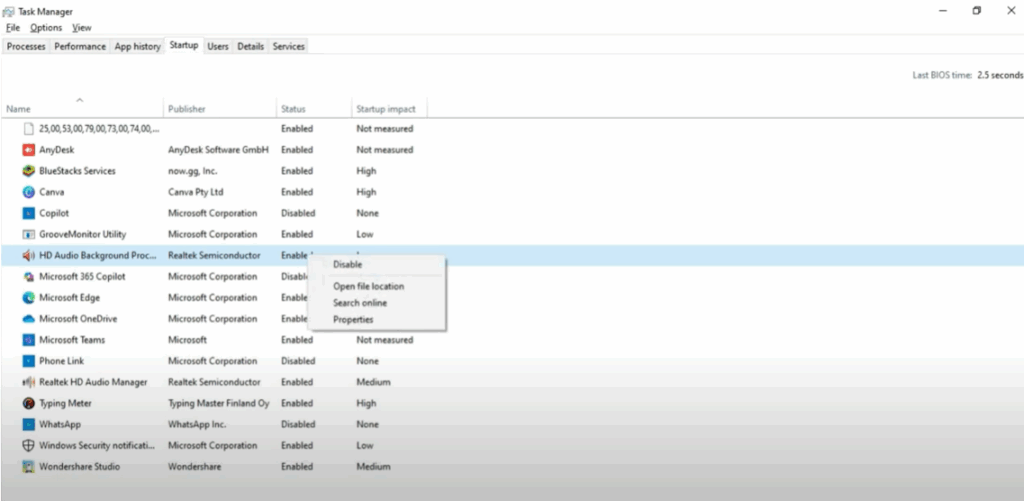This screenshot has width=1024, height=501.
Task: Click the Microsoft OneDrive cloud icon
Action: (28, 319)
